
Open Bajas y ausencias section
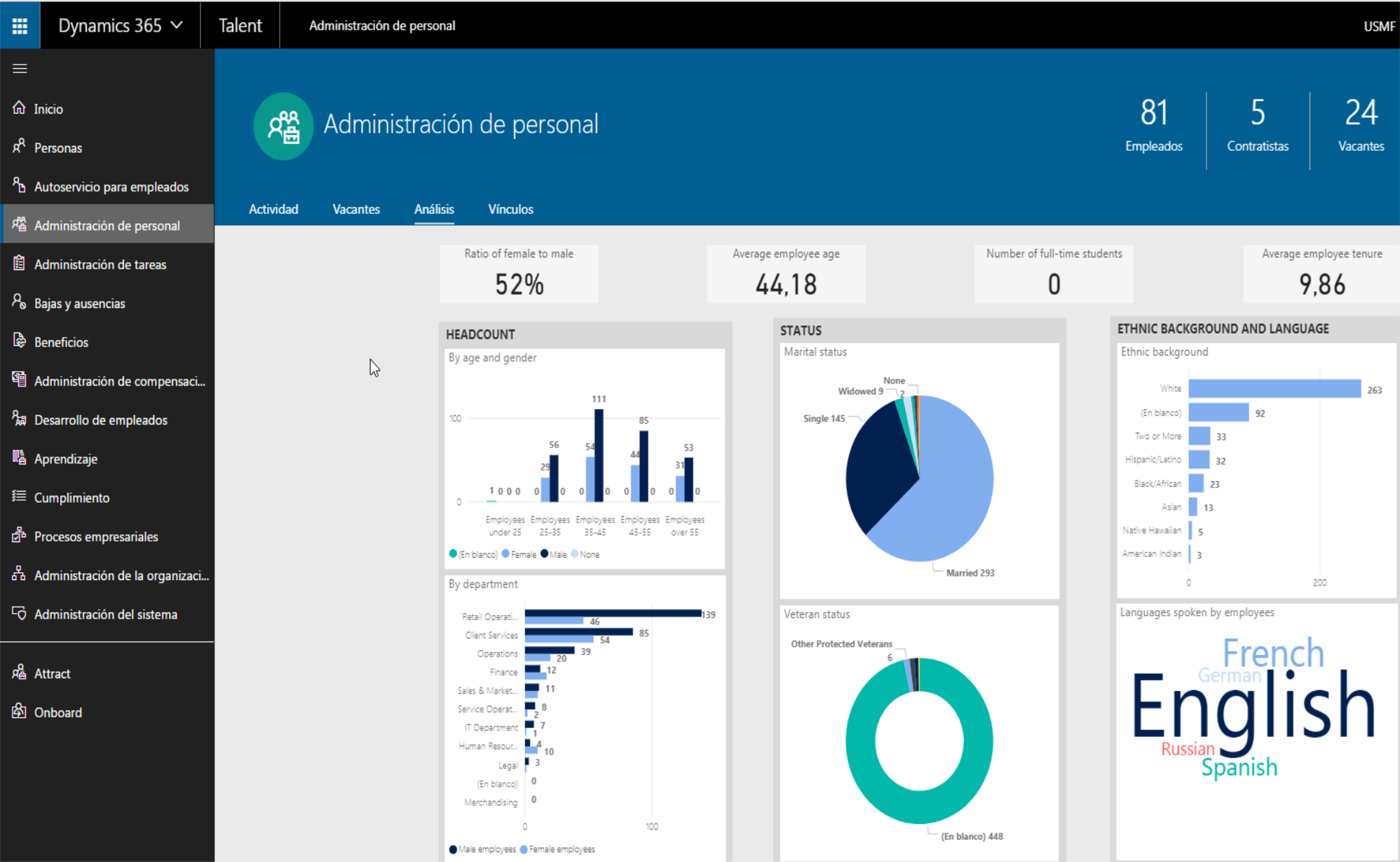click(107, 303)
